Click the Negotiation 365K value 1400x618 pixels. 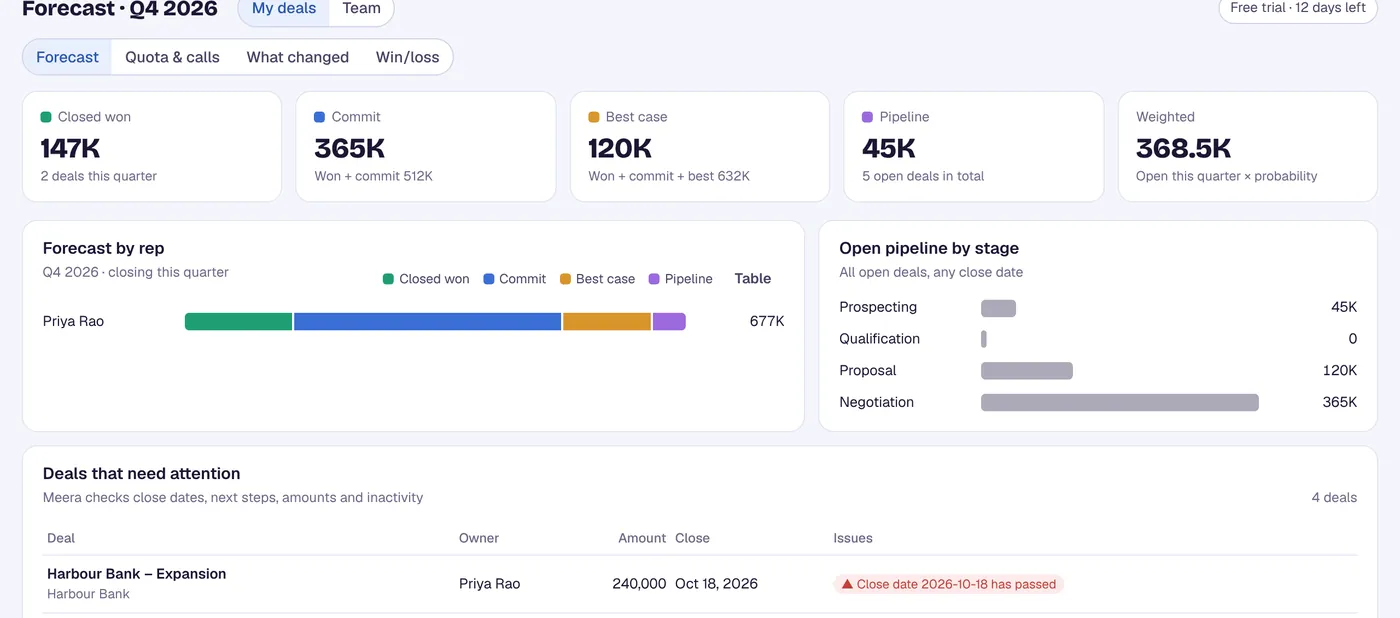click(1339, 402)
